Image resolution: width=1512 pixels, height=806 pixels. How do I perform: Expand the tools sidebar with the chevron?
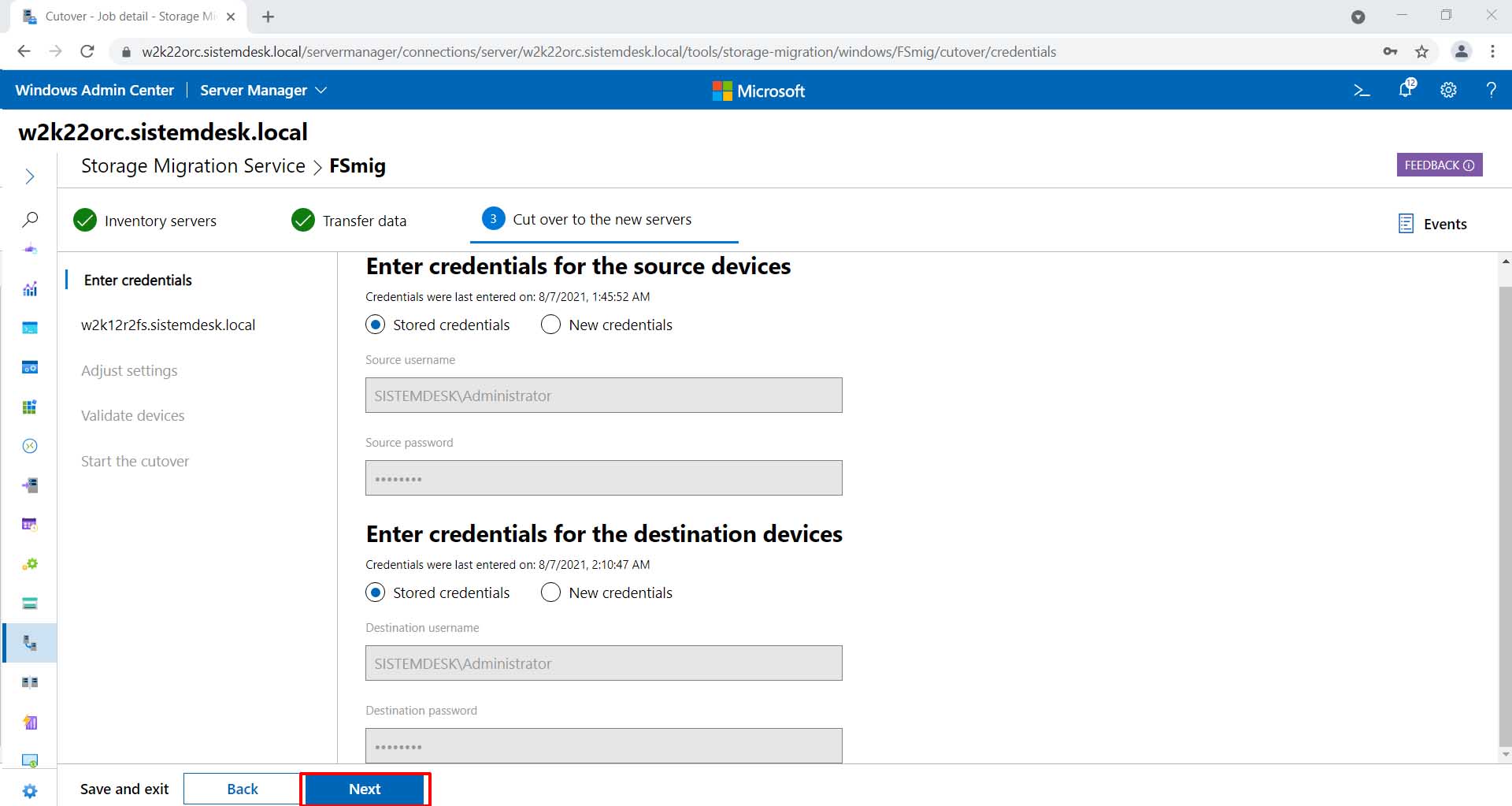click(30, 176)
